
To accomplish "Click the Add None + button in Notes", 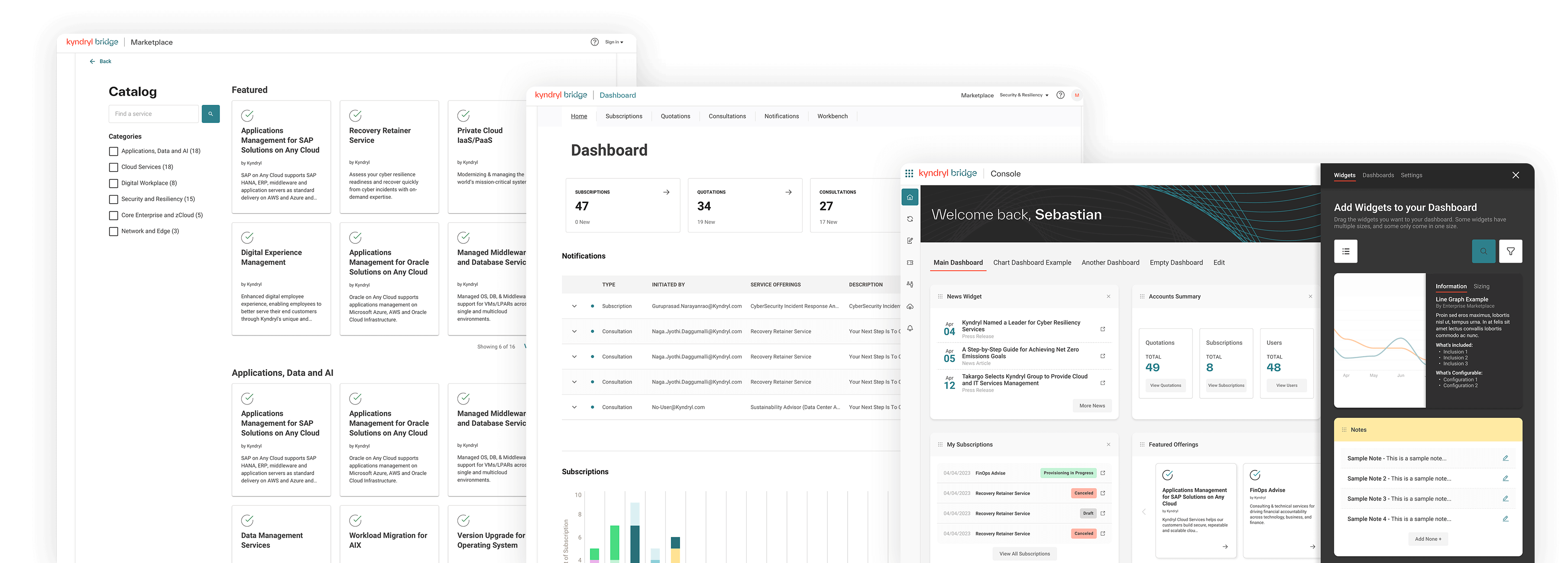I will pyautogui.click(x=1428, y=539).
